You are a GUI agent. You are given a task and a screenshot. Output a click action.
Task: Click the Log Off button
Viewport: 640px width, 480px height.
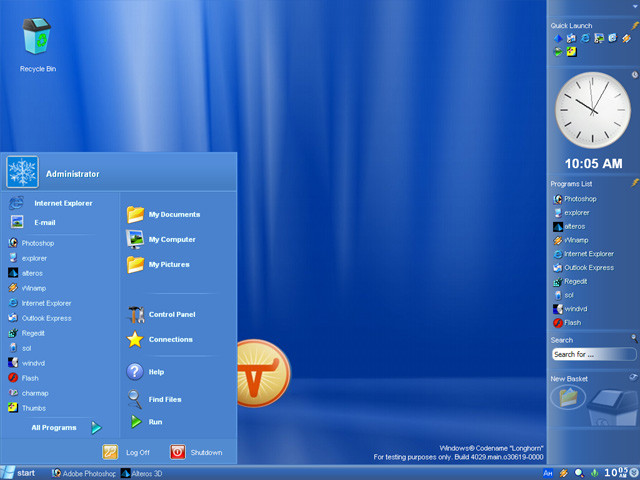point(126,452)
